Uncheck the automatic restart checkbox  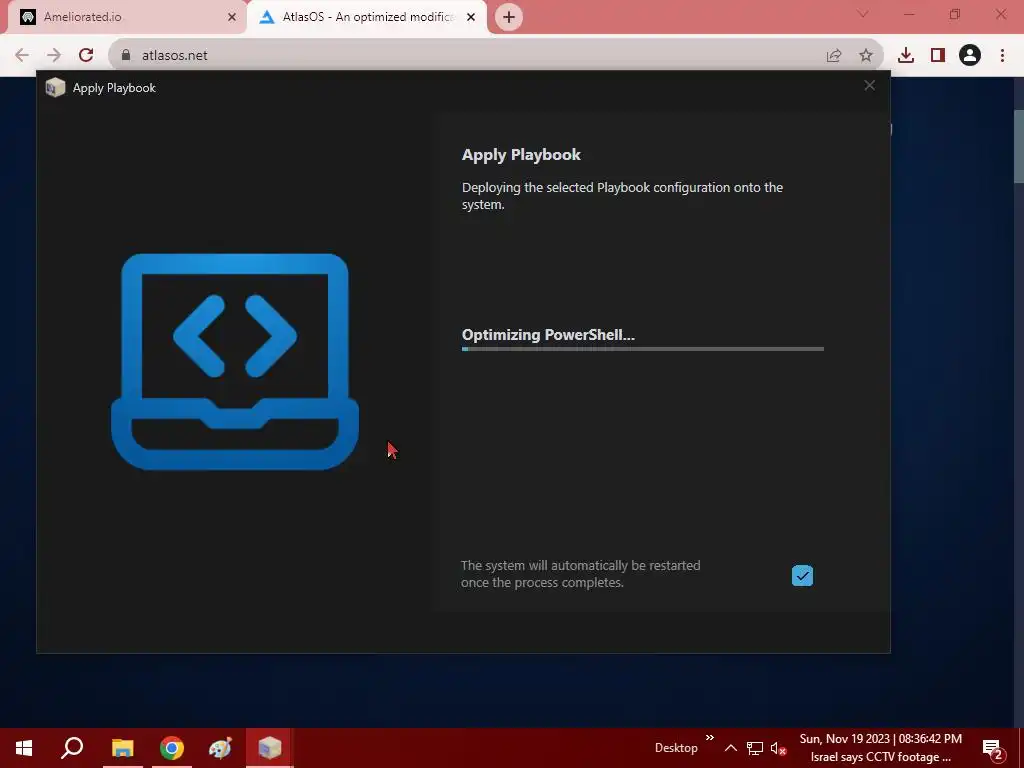coord(802,575)
